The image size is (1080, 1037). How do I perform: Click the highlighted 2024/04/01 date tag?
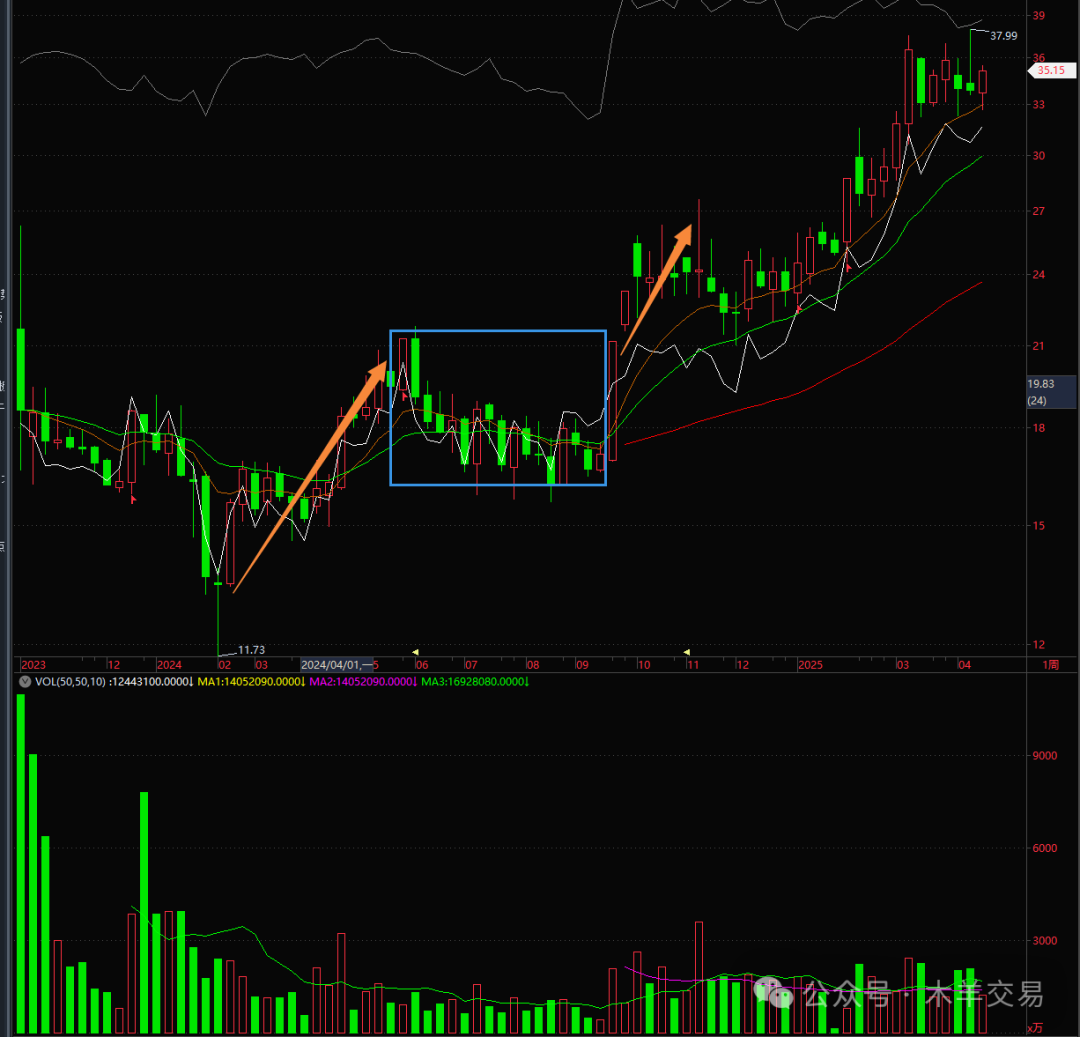click(337, 664)
